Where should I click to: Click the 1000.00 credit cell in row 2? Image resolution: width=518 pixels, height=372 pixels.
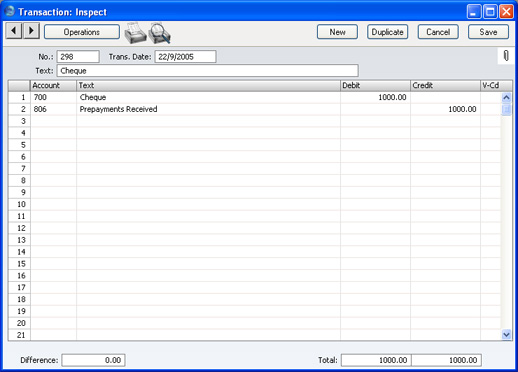coord(445,109)
